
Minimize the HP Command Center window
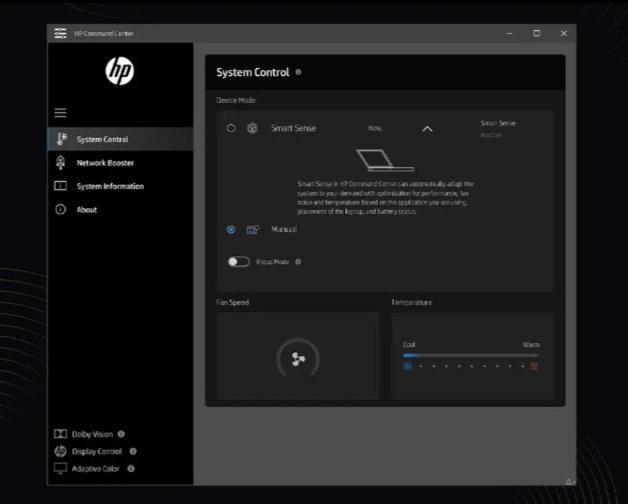click(509, 33)
